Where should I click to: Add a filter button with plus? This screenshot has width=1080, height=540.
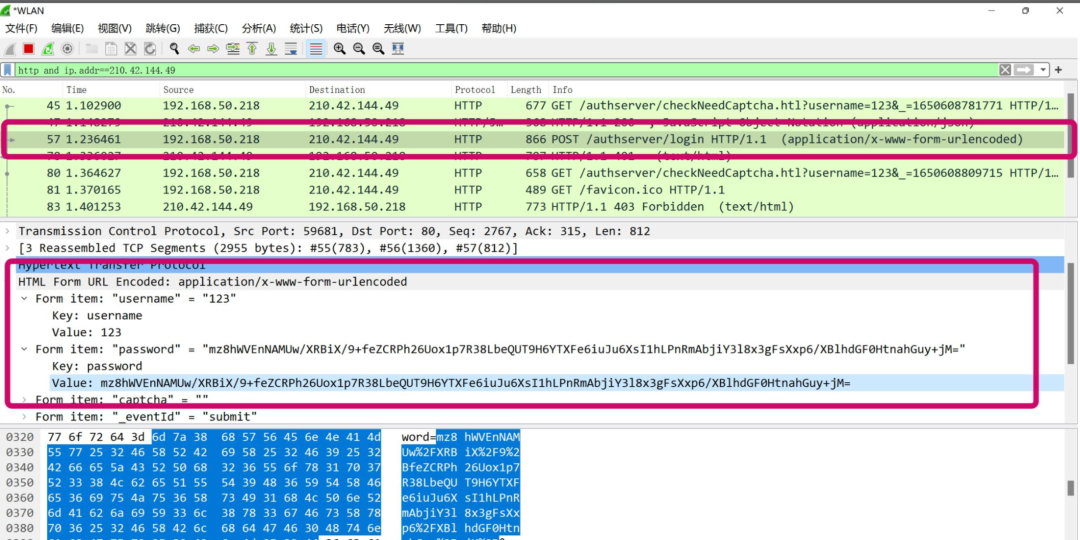point(1059,70)
